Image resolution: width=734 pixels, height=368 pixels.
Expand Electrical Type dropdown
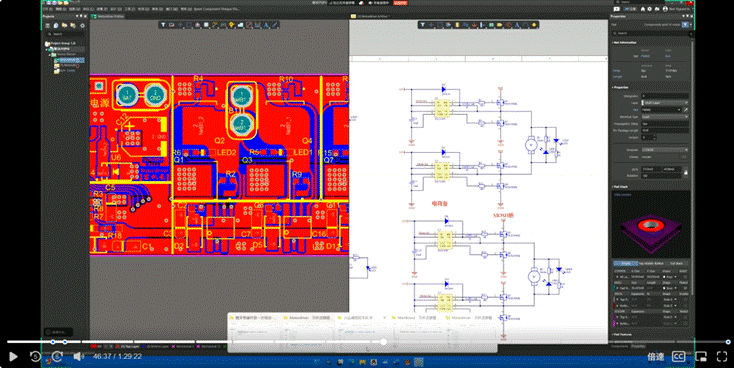click(665, 117)
